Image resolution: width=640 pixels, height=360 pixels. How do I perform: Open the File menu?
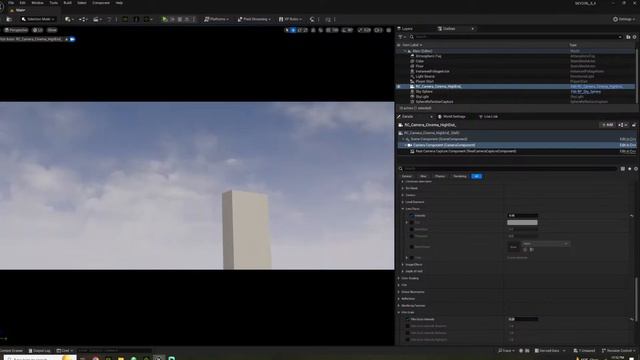point(11,3)
